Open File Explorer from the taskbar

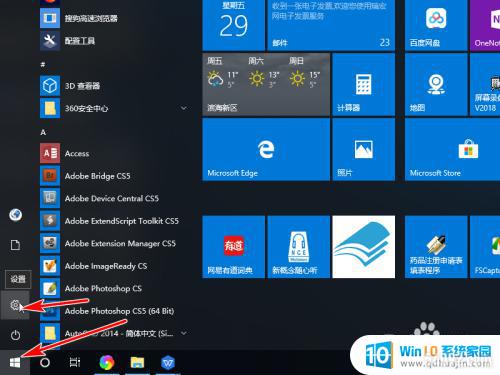(x=137, y=362)
